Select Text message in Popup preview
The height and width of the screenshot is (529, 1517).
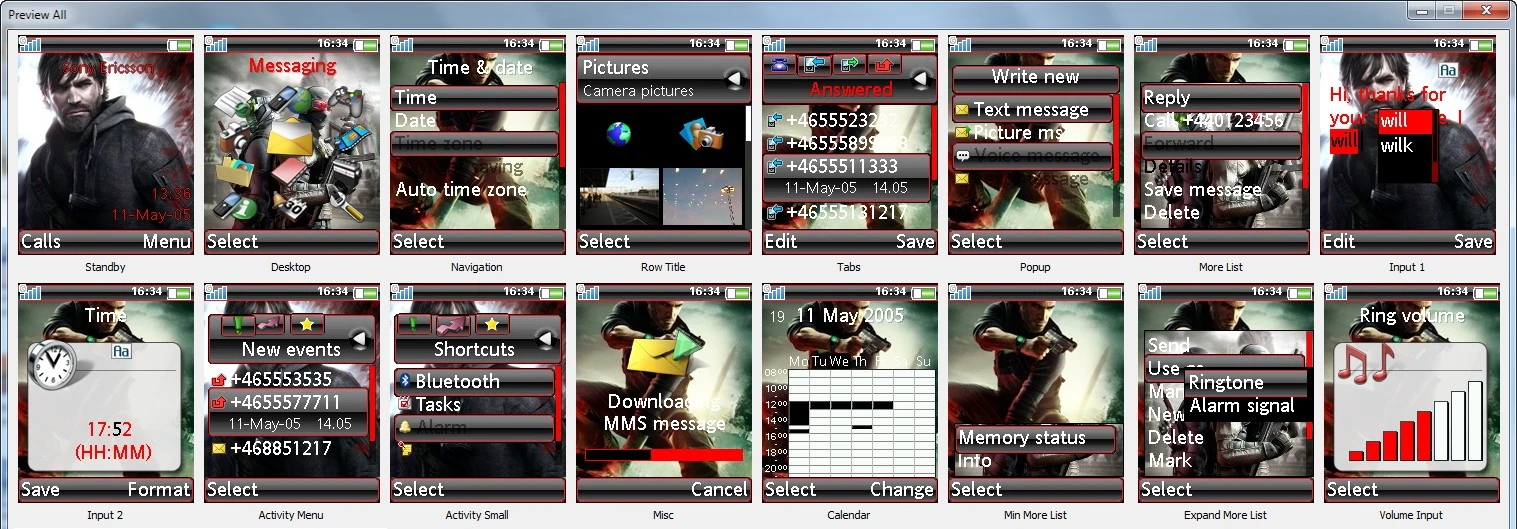(1032, 109)
